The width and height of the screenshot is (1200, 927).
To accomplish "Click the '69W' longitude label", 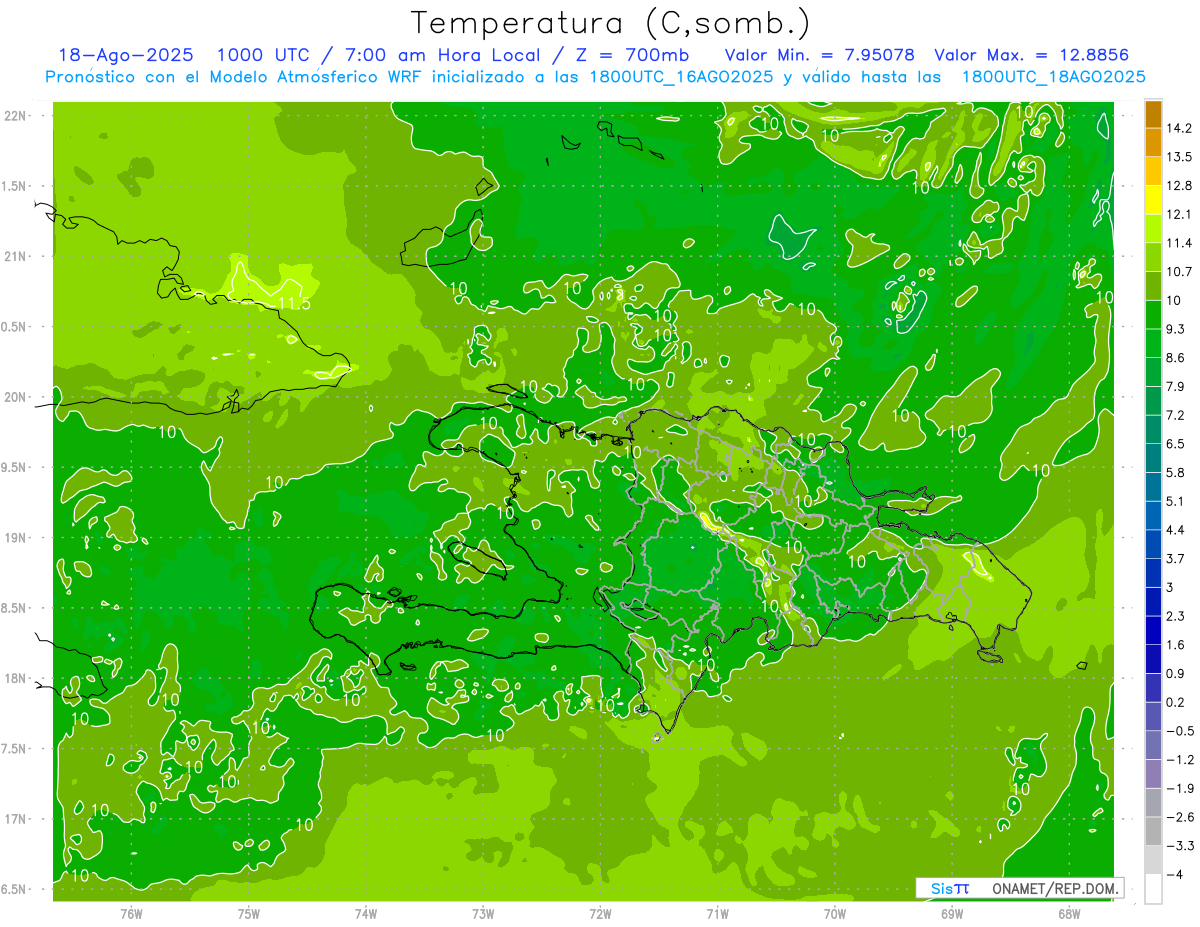I will pos(952,913).
